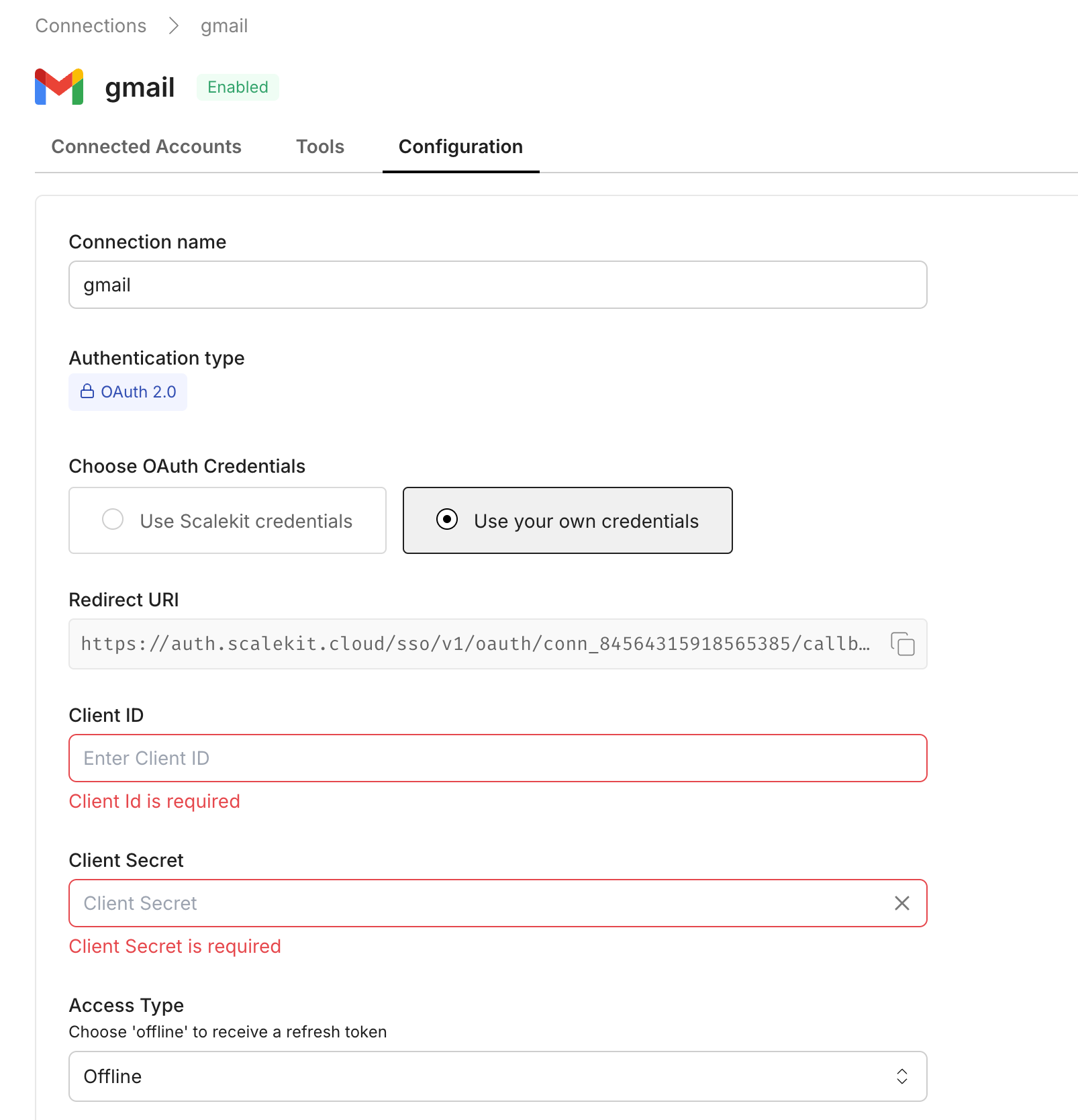The width and height of the screenshot is (1078, 1120).
Task: Click inside the Enter Client ID field
Action: (x=497, y=758)
